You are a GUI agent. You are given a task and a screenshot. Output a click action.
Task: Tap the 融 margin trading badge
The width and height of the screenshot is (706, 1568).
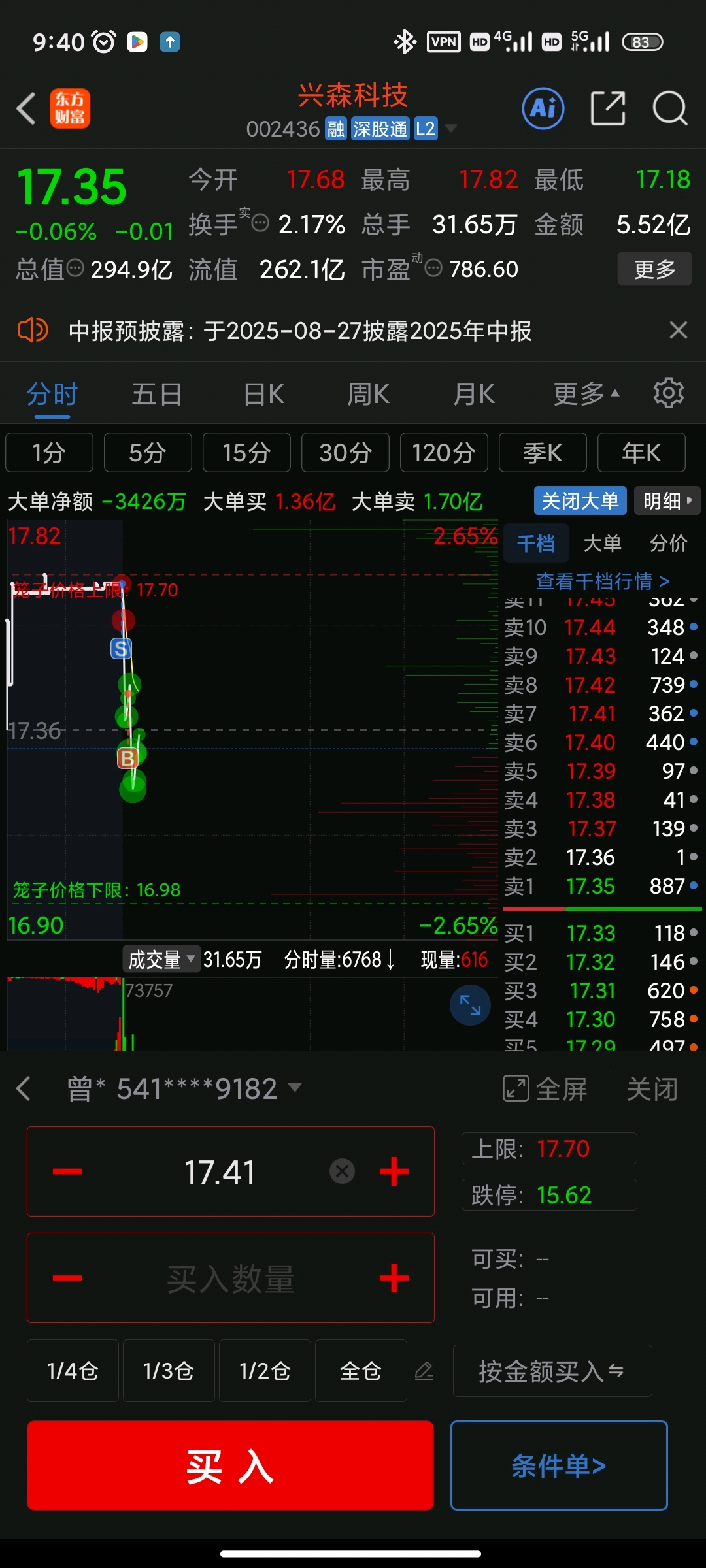[336, 129]
